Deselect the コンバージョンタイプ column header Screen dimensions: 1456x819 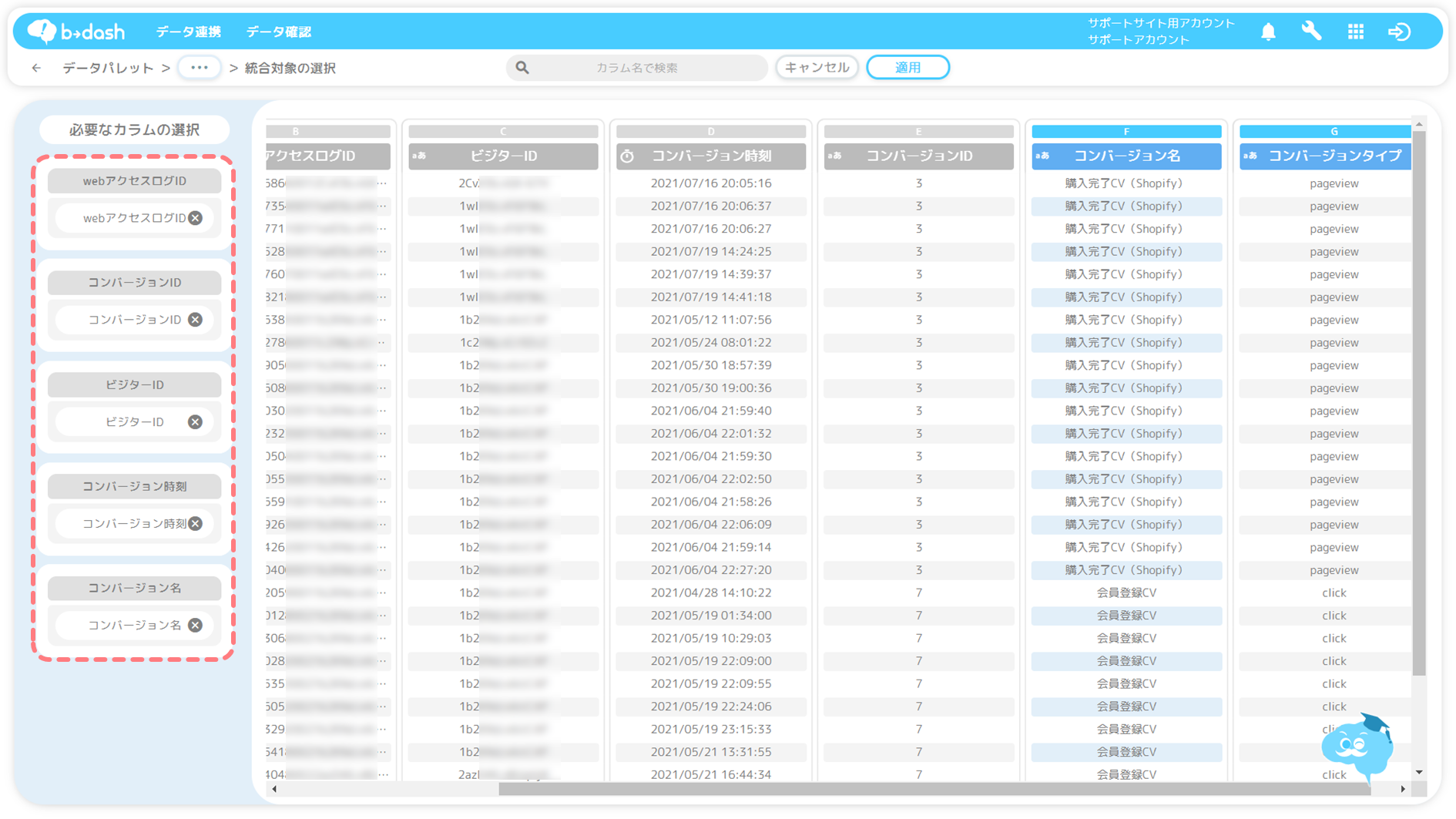pyautogui.click(x=1325, y=156)
